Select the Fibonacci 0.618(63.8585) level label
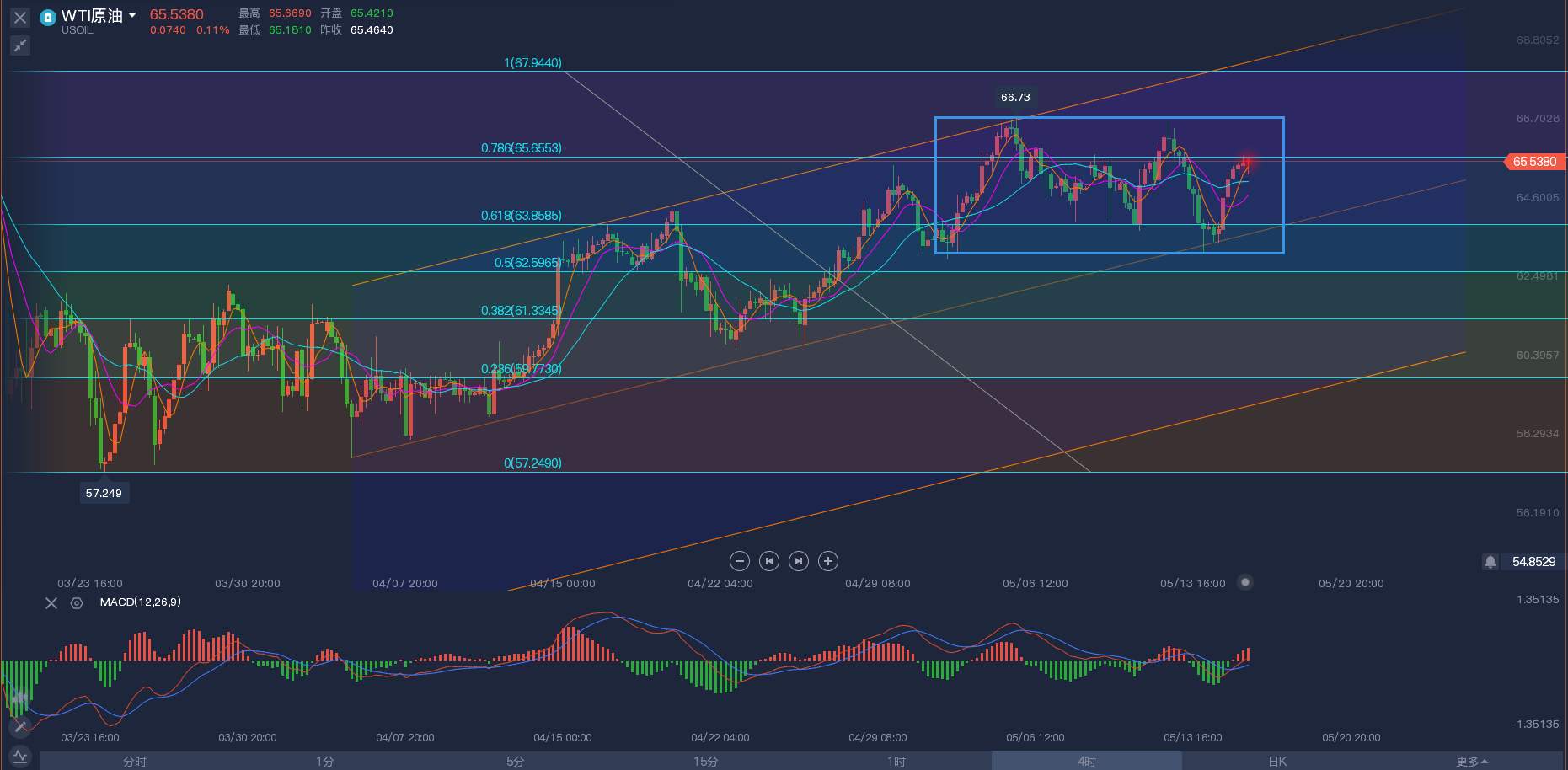 522,216
